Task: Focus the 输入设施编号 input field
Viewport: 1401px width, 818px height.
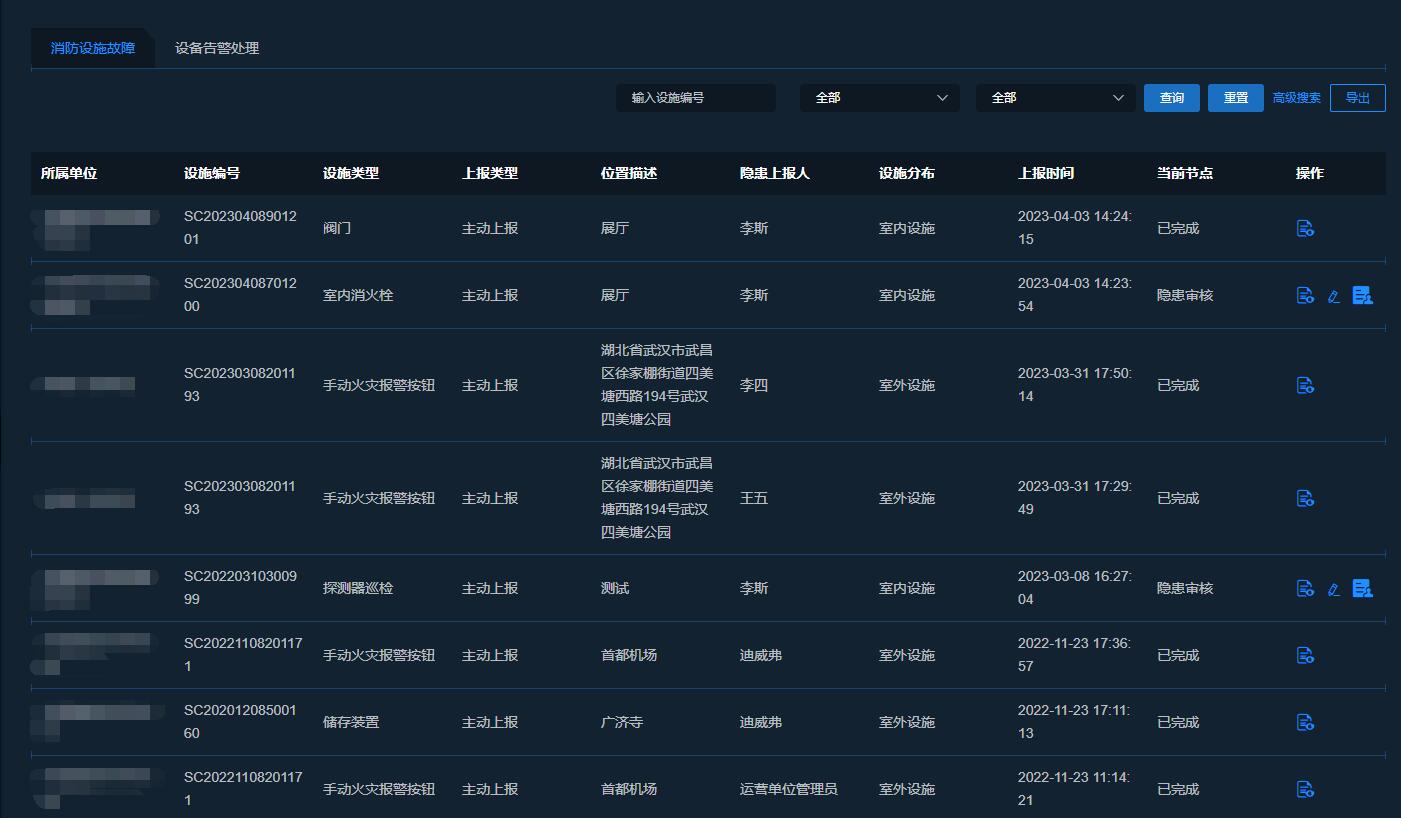Action: (696, 98)
